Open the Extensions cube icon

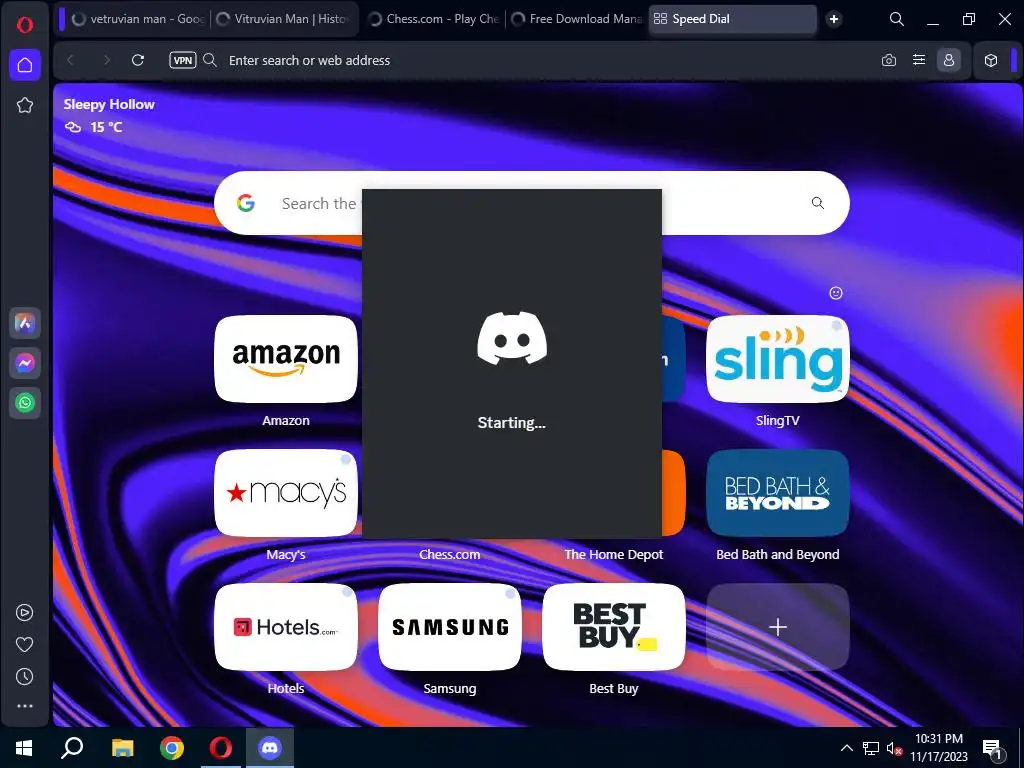pyautogui.click(x=991, y=60)
